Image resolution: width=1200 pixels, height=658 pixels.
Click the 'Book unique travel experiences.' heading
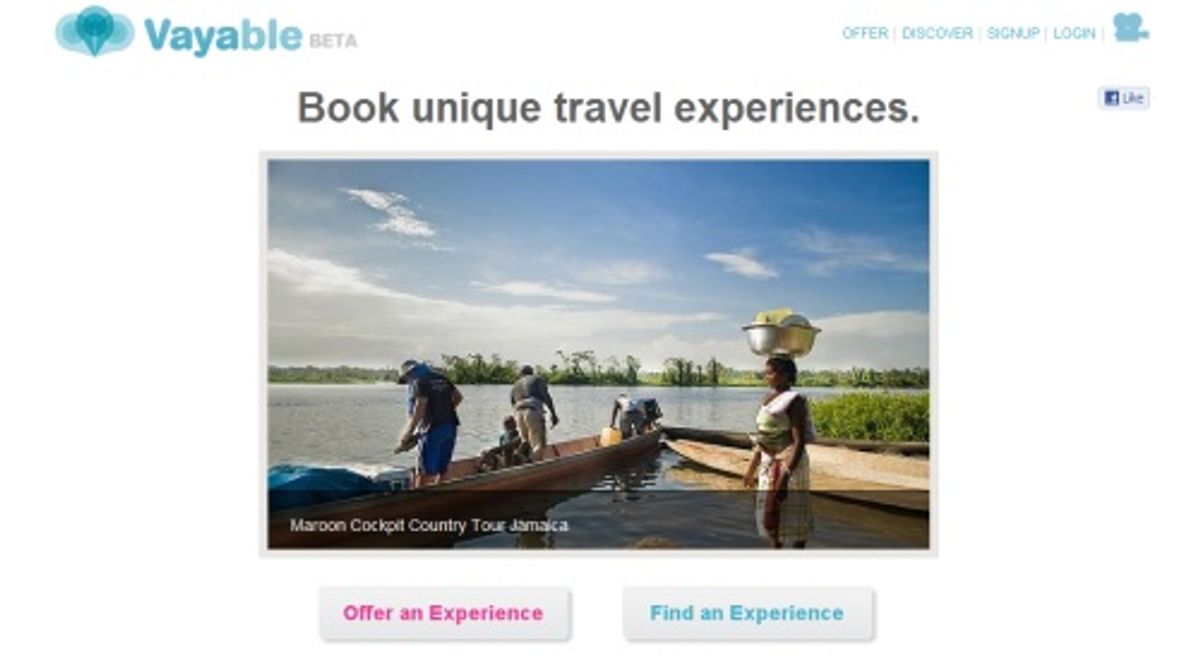tap(608, 108)
